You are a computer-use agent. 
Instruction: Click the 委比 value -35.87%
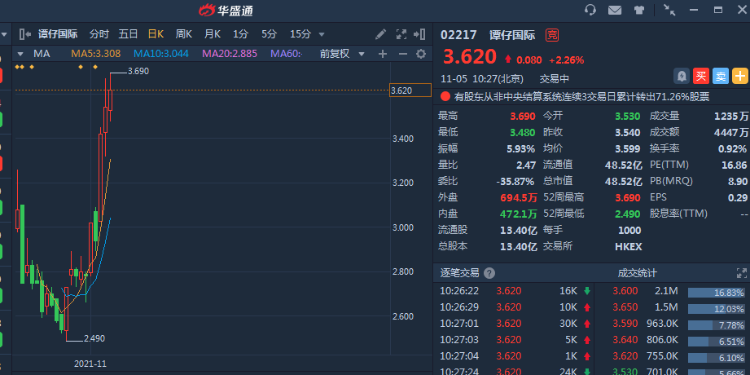[x=515, y=181]
